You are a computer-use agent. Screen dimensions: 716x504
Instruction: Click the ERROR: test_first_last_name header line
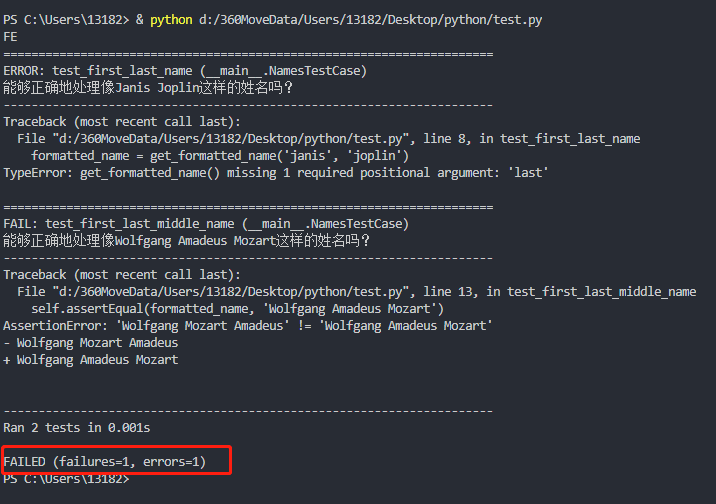(185, 71)
